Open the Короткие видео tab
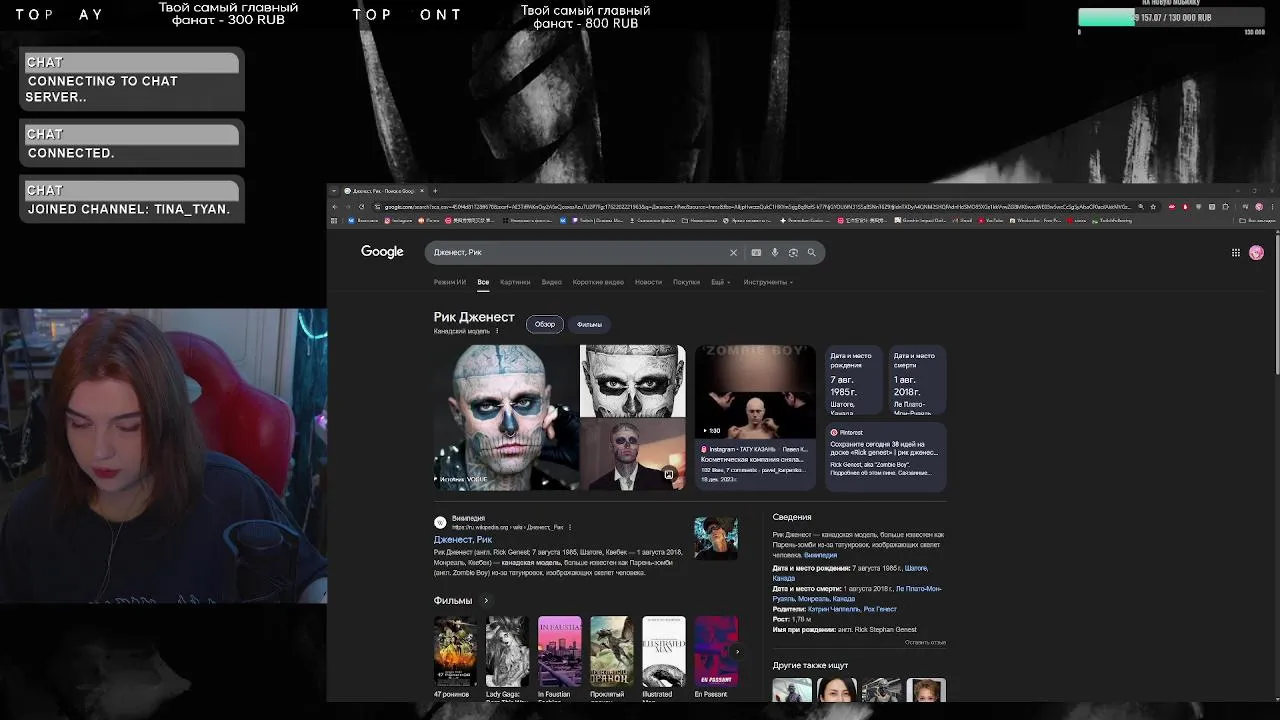 598,282
